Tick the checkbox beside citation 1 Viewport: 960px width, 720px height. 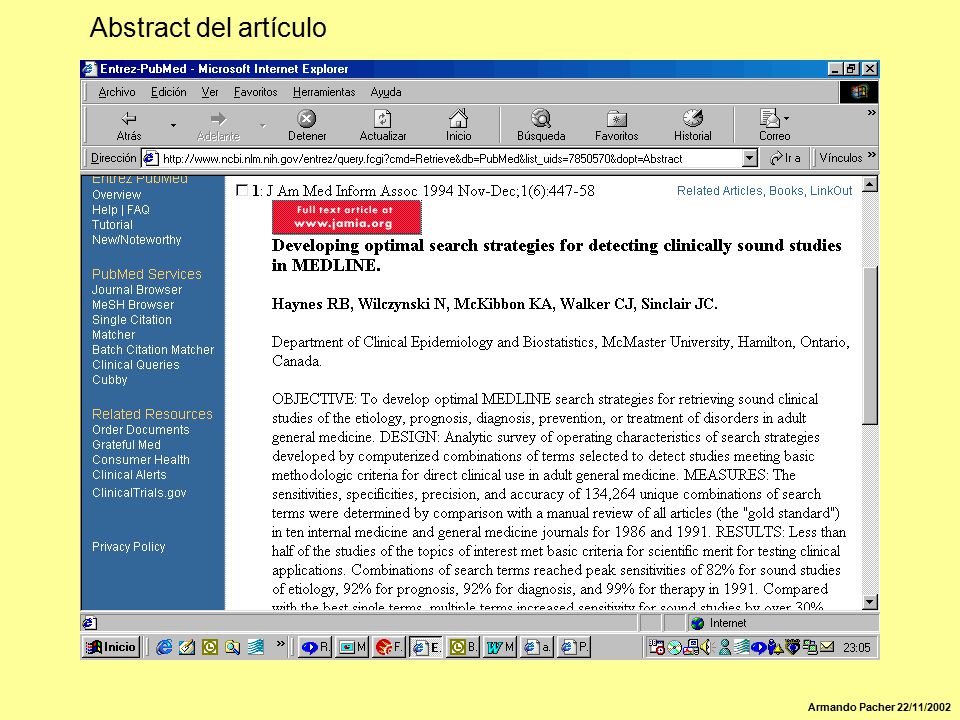(x=242, y=190)
